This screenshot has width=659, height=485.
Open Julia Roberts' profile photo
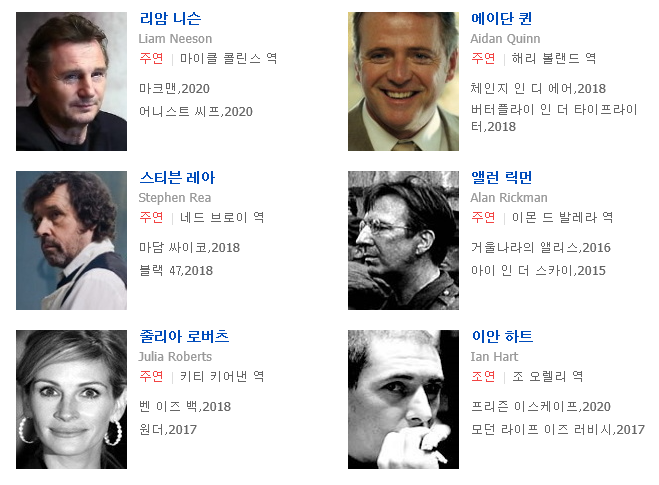(x=71, y=399)
